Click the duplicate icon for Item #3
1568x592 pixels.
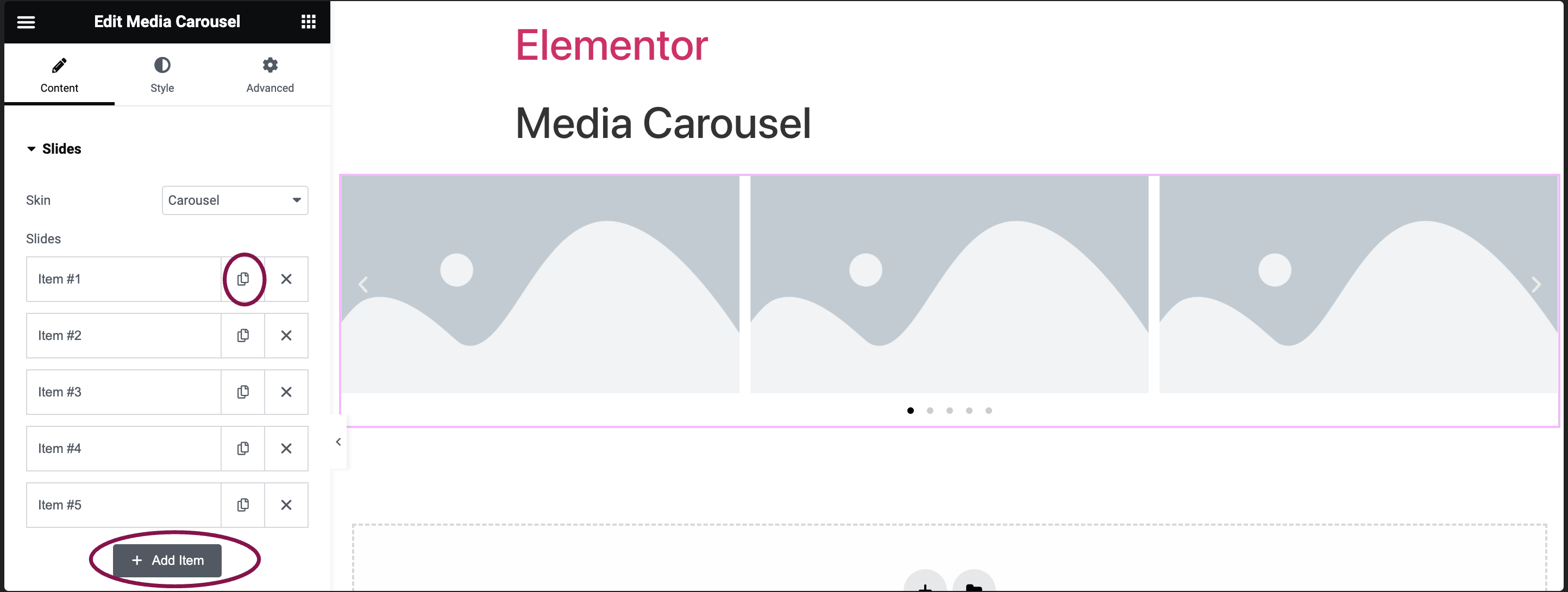[243, 391]
